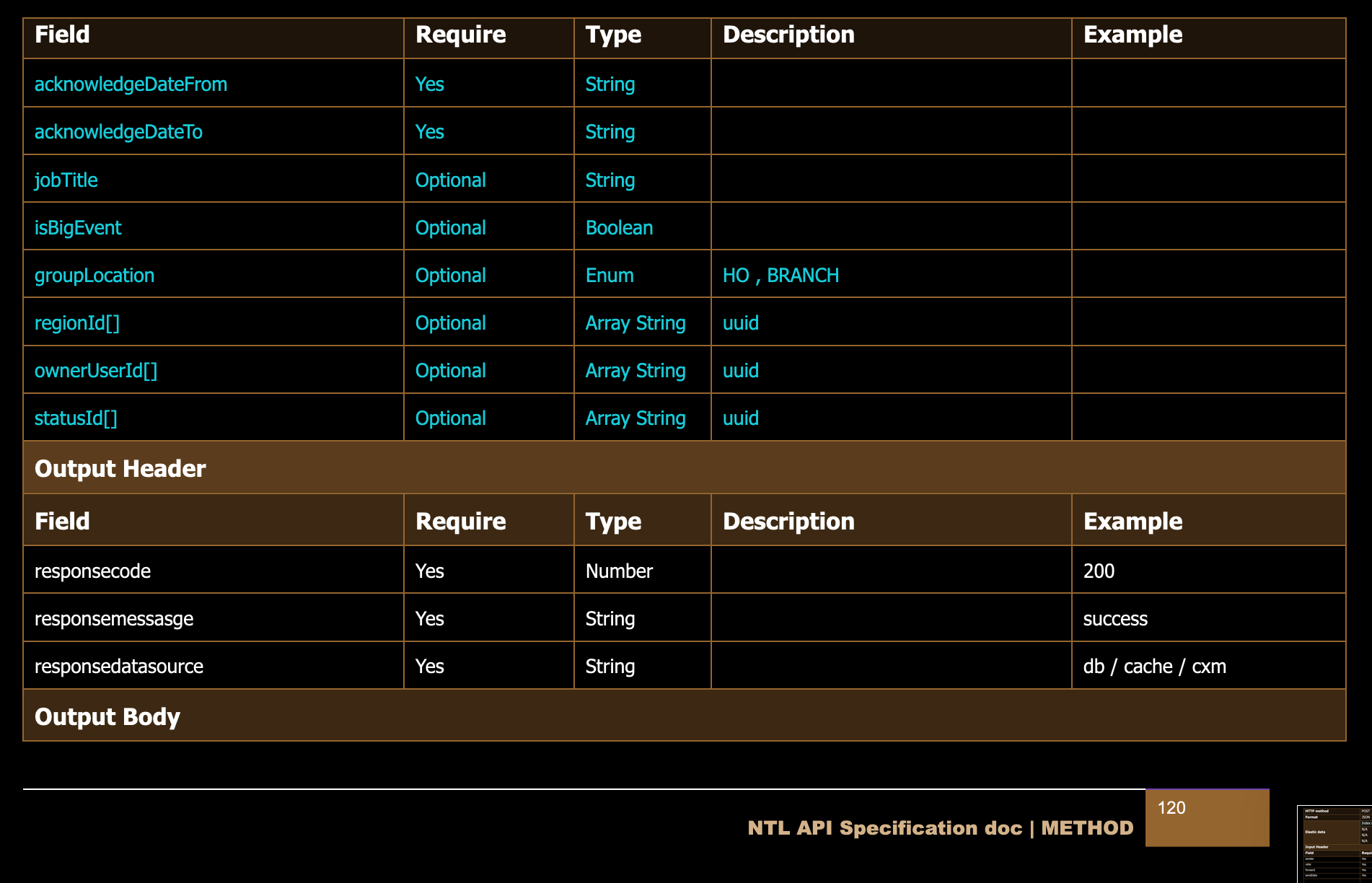
Task: Click the acknowledgeDateFrom field name
Action: (x=131, y=84)
